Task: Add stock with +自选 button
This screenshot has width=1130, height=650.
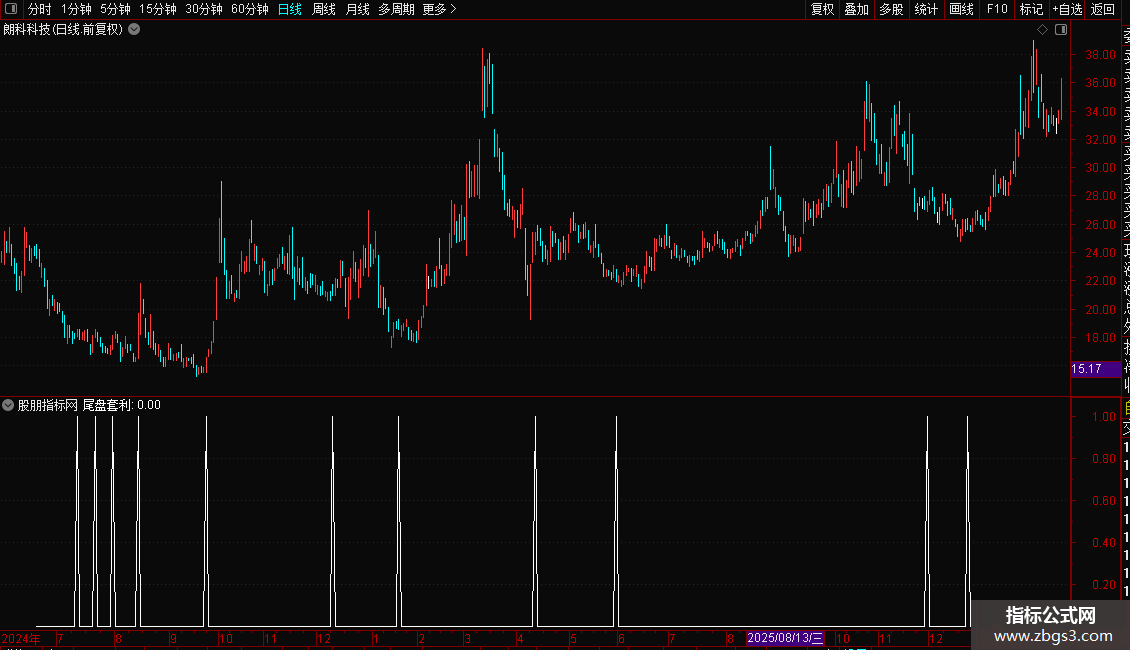Action: coord(1067,9)
